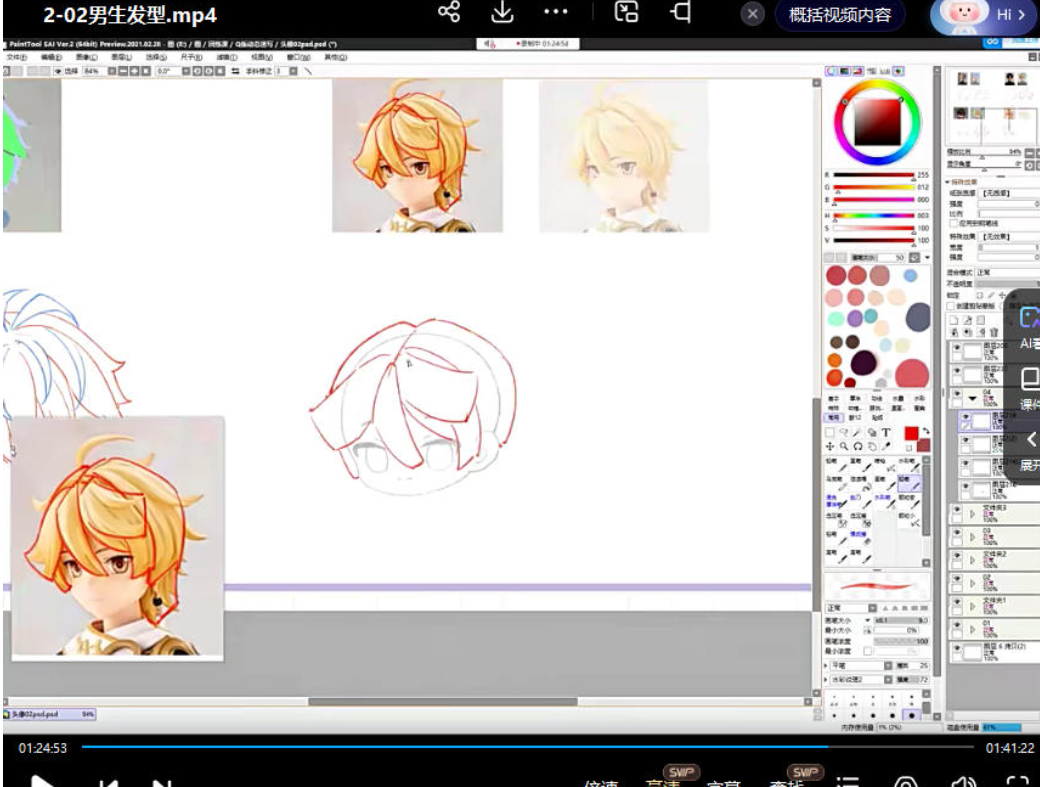This screenshot has height=787, width=1040.
Task: Click the delete layer trash icon
Action: point(994,332)
